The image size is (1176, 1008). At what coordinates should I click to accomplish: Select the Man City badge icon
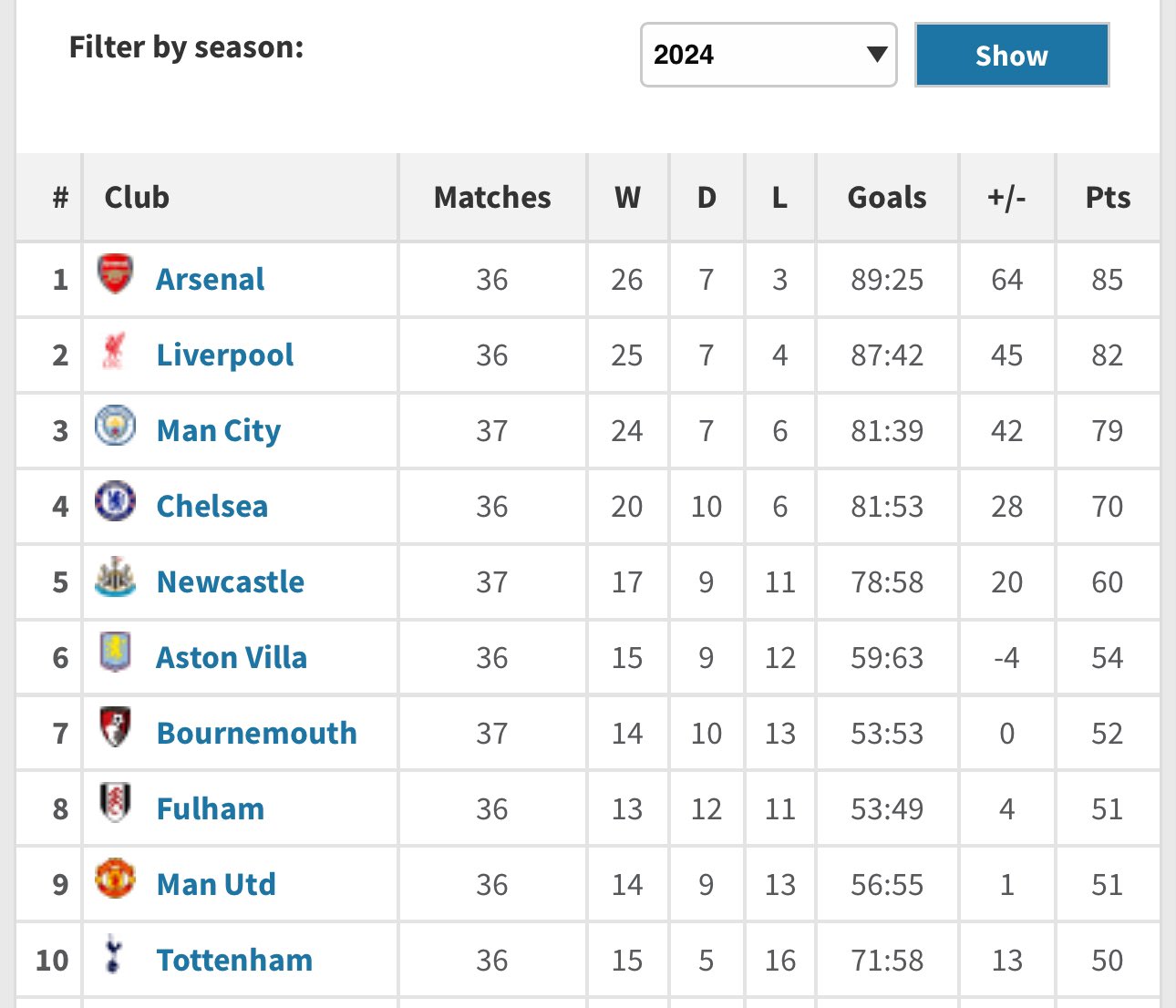pyautogui.click(x=116, y=427)
